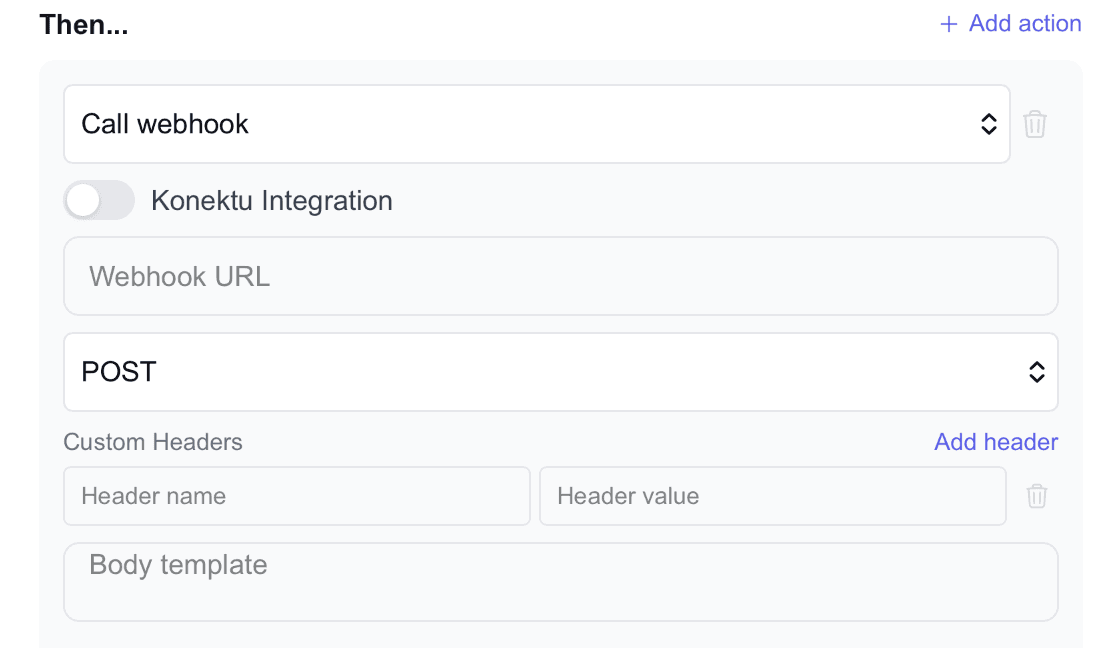Focus the Body template text area
Screen dimensions: 1112x648
(x=560, y=582)
